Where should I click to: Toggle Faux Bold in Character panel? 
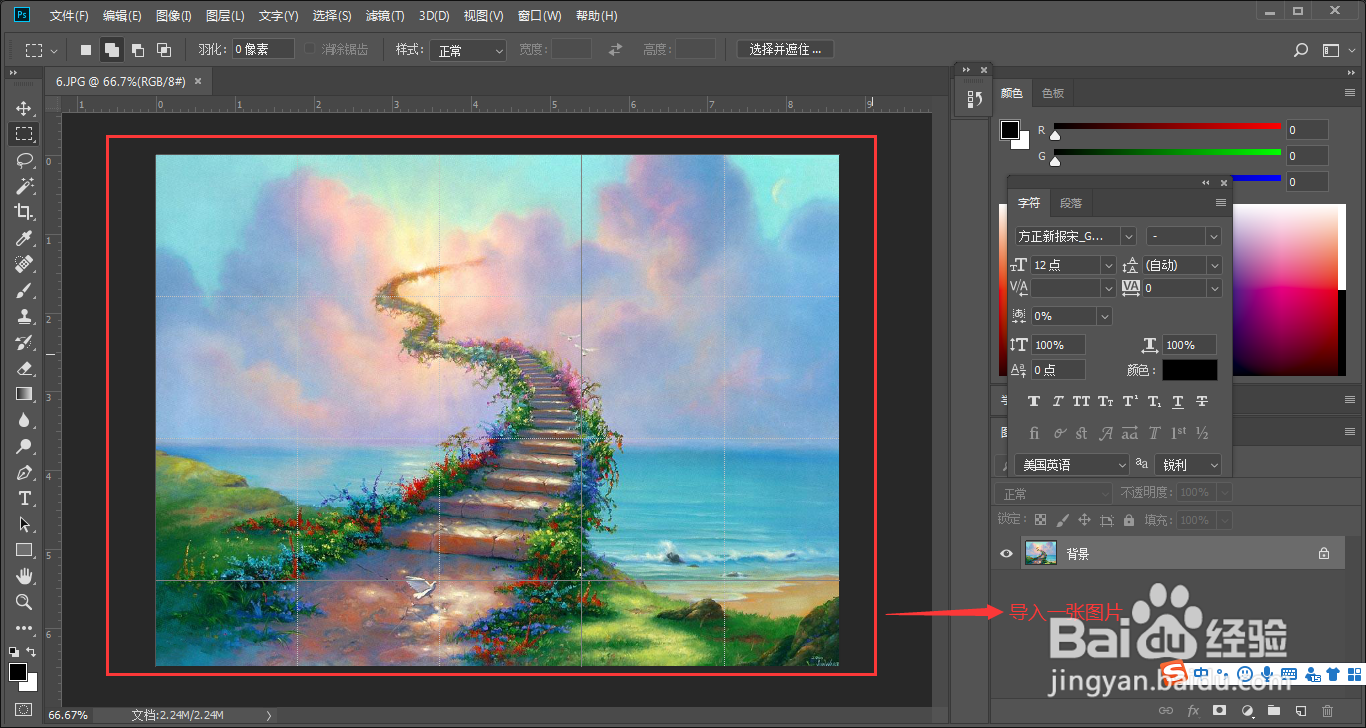pos(1033,402)
